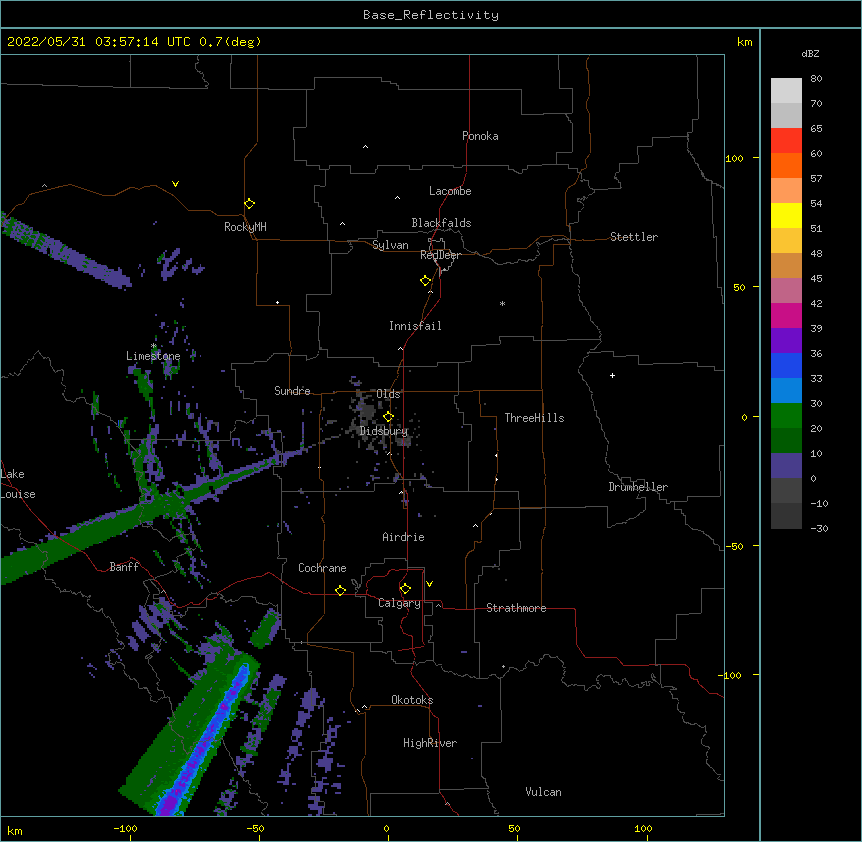Click the dBZ legend heading
862x842 pixels.
(810, 54)
